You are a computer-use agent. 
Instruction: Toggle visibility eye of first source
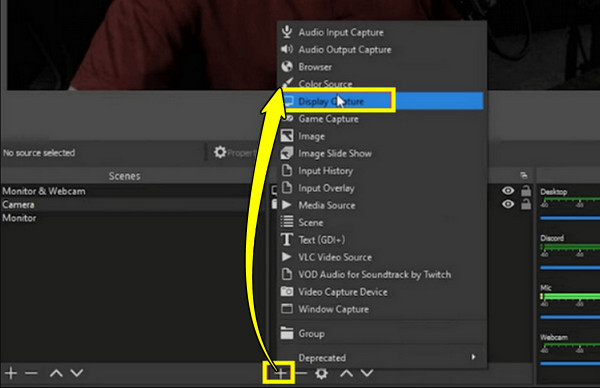(x=508, y=190)
